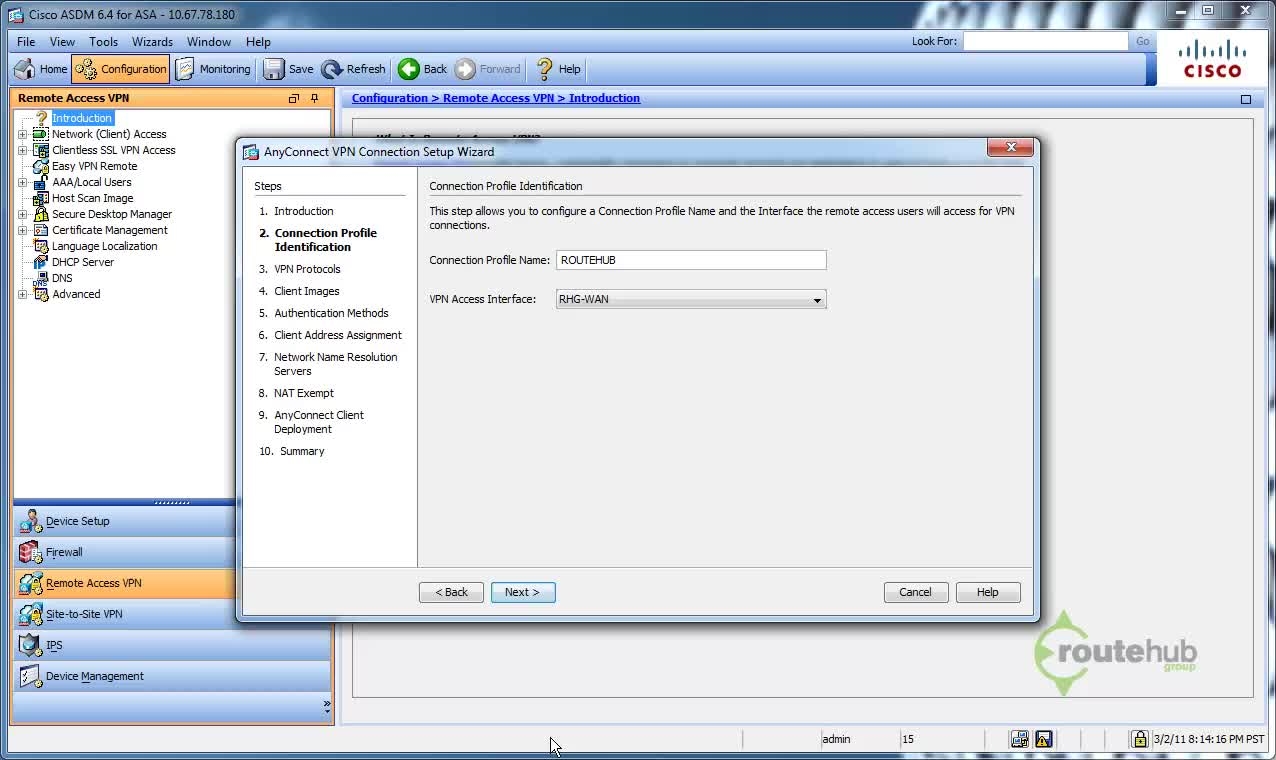Image resolution: width=1276 pixels, height=760 pixels.
Task: Expand the Secure Desktop Manager node
Action: point(22,214)
